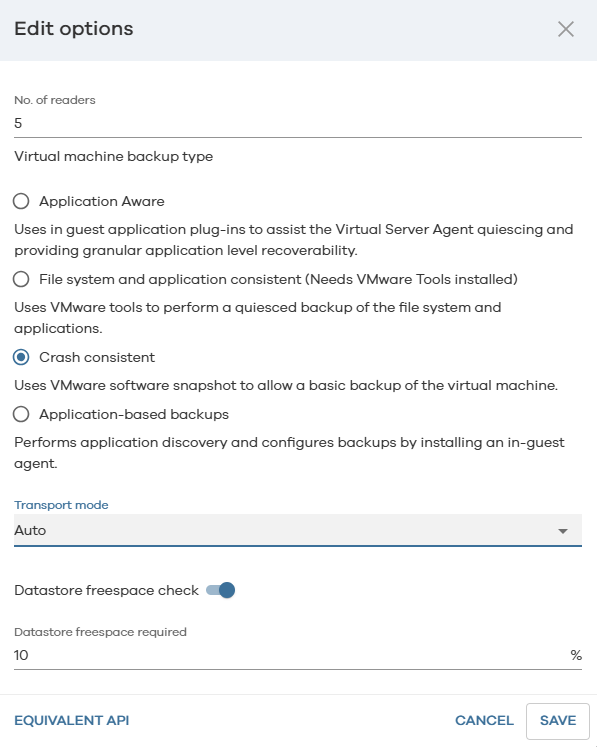Click the Auto transport mode combo box
Screen dimensions: 597x747
(x=298, y=530)
